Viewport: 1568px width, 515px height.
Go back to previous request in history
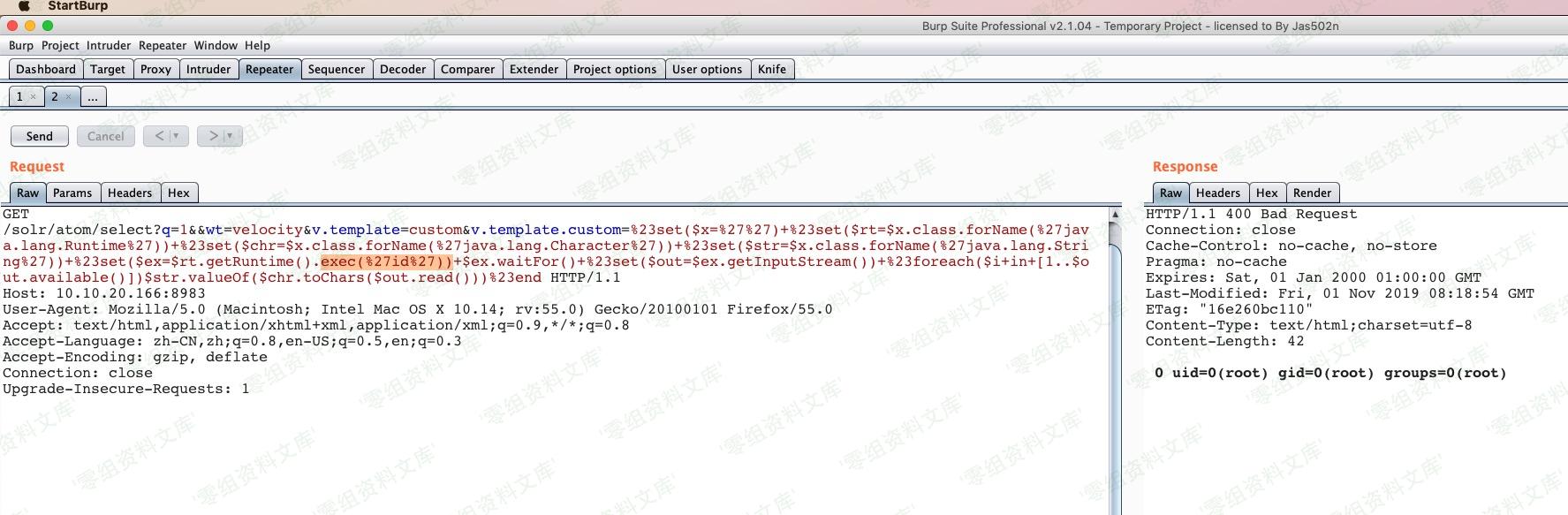pyautogui.click(x=159, y=136)
